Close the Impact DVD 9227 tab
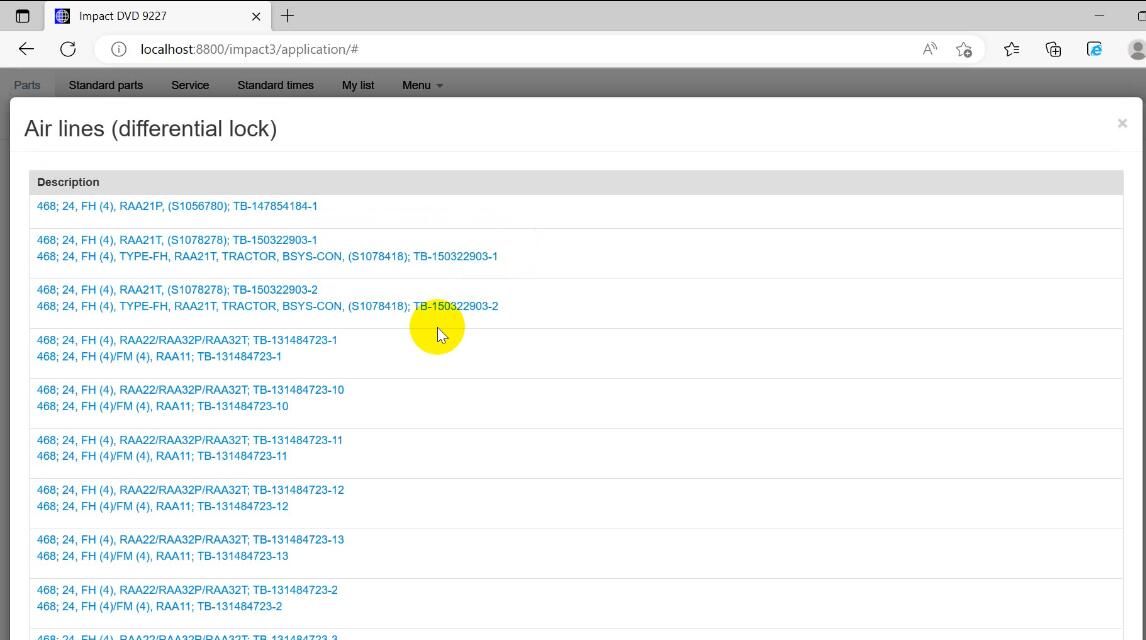This screenshot has width=1146, height=640. tap(256, 16)
